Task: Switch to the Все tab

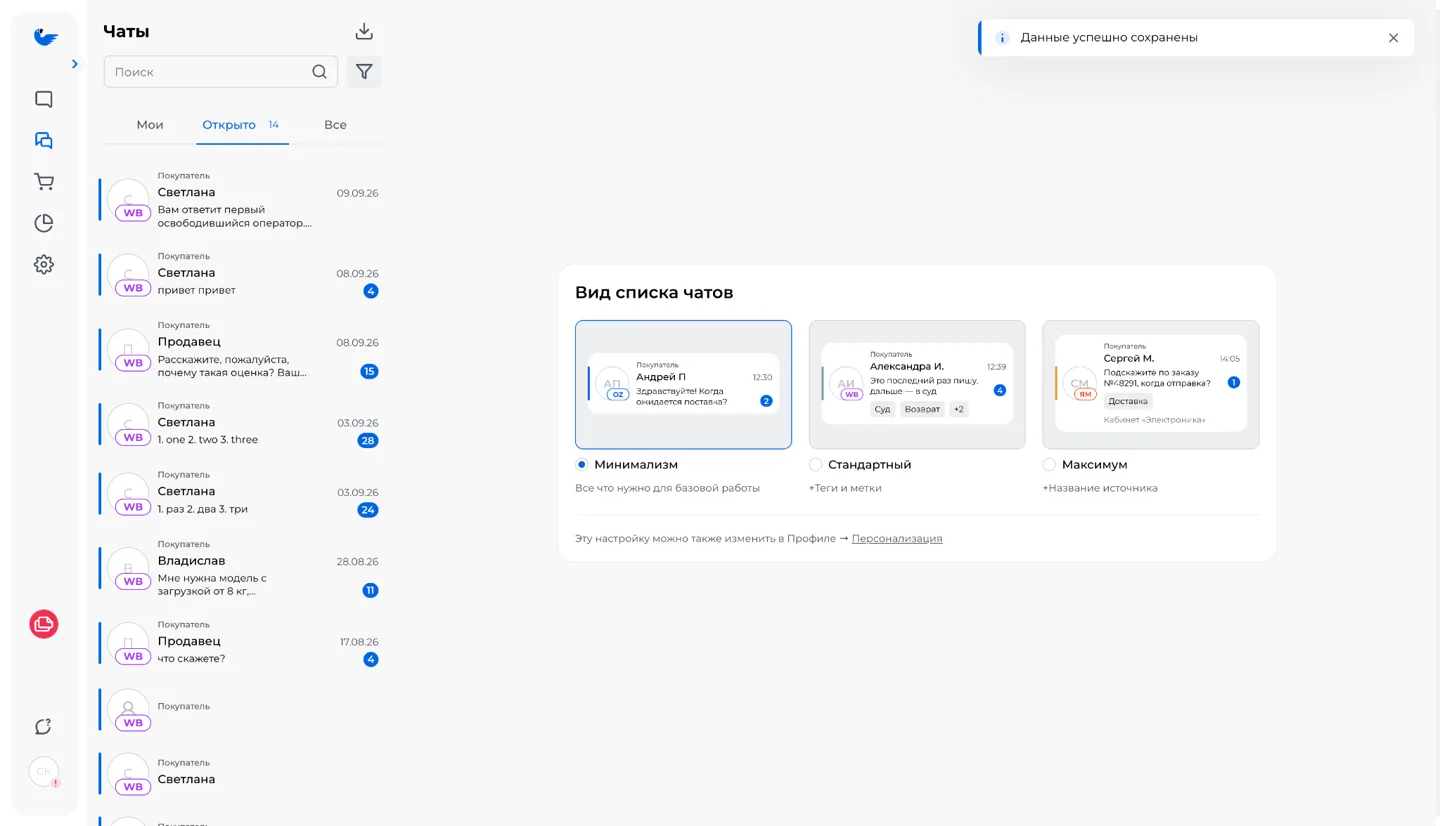Action: (335, 125)
